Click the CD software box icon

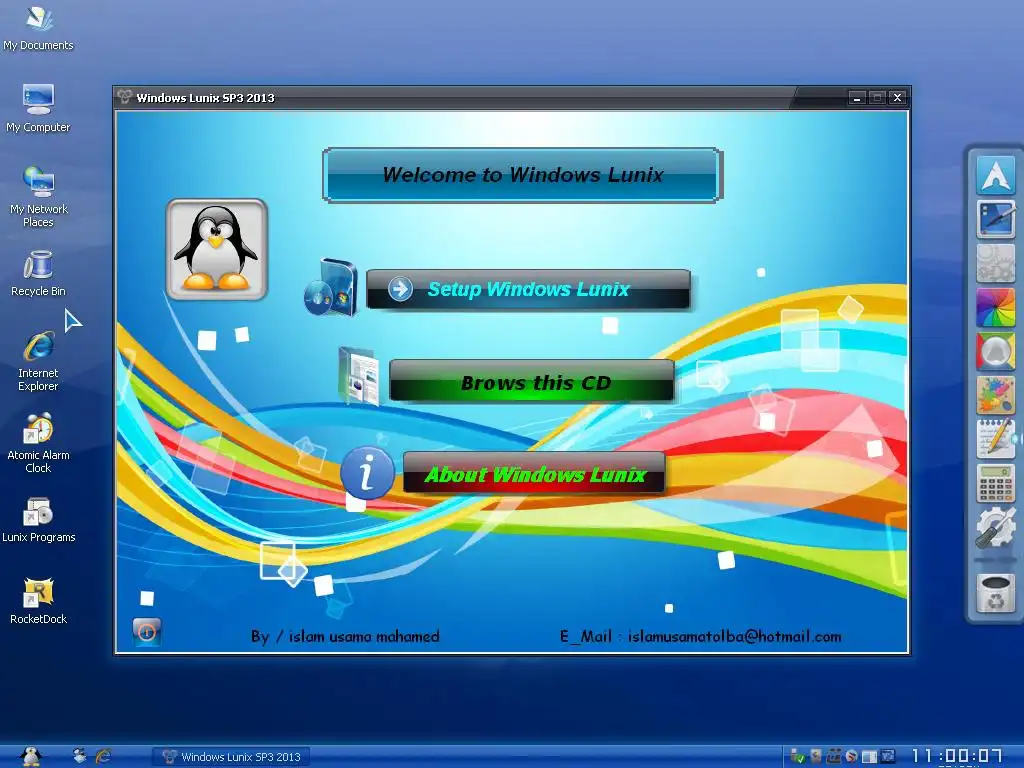pyautogui.click(x=331, y=287)
